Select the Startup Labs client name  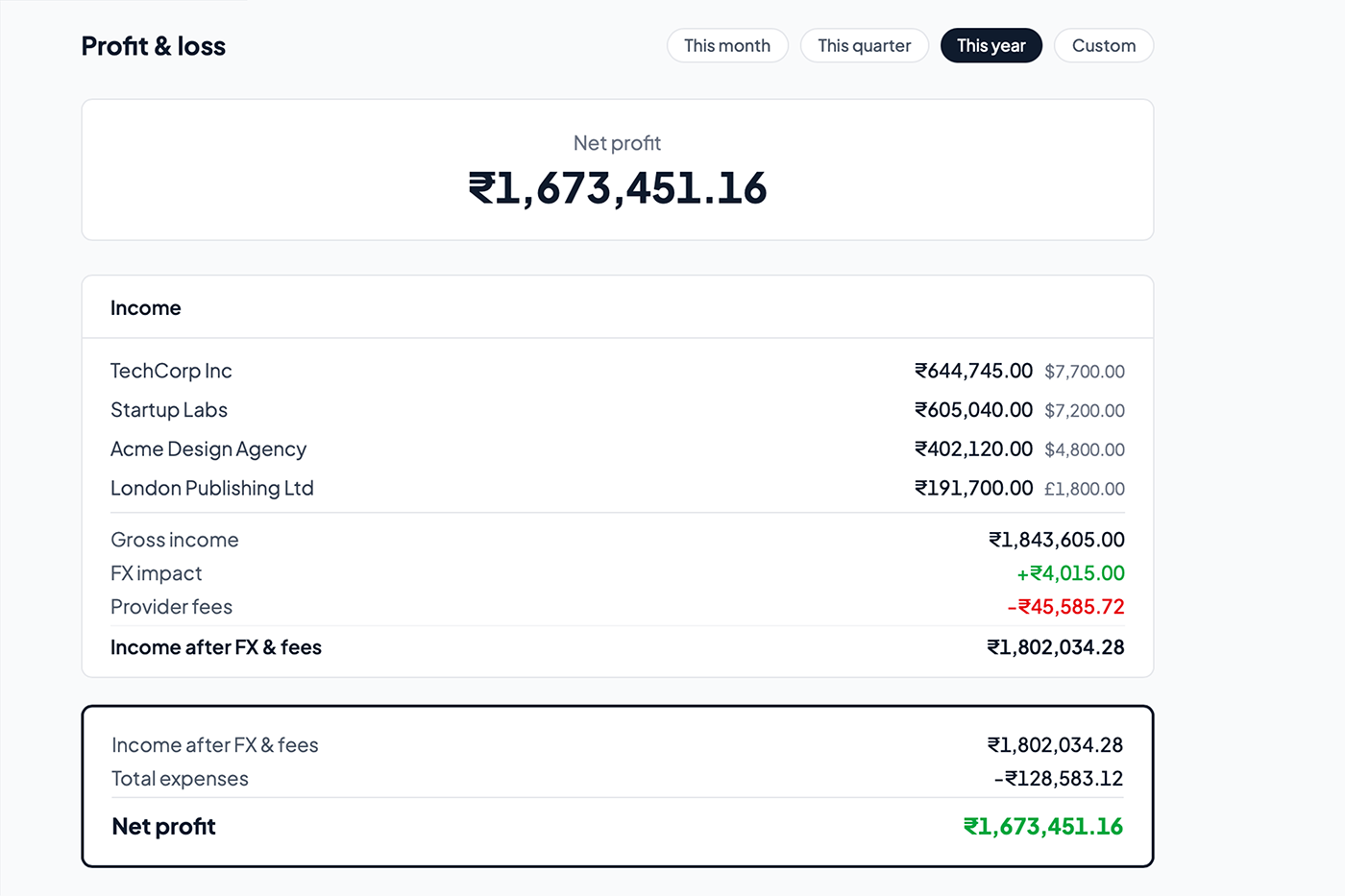[x=169, y=410]
